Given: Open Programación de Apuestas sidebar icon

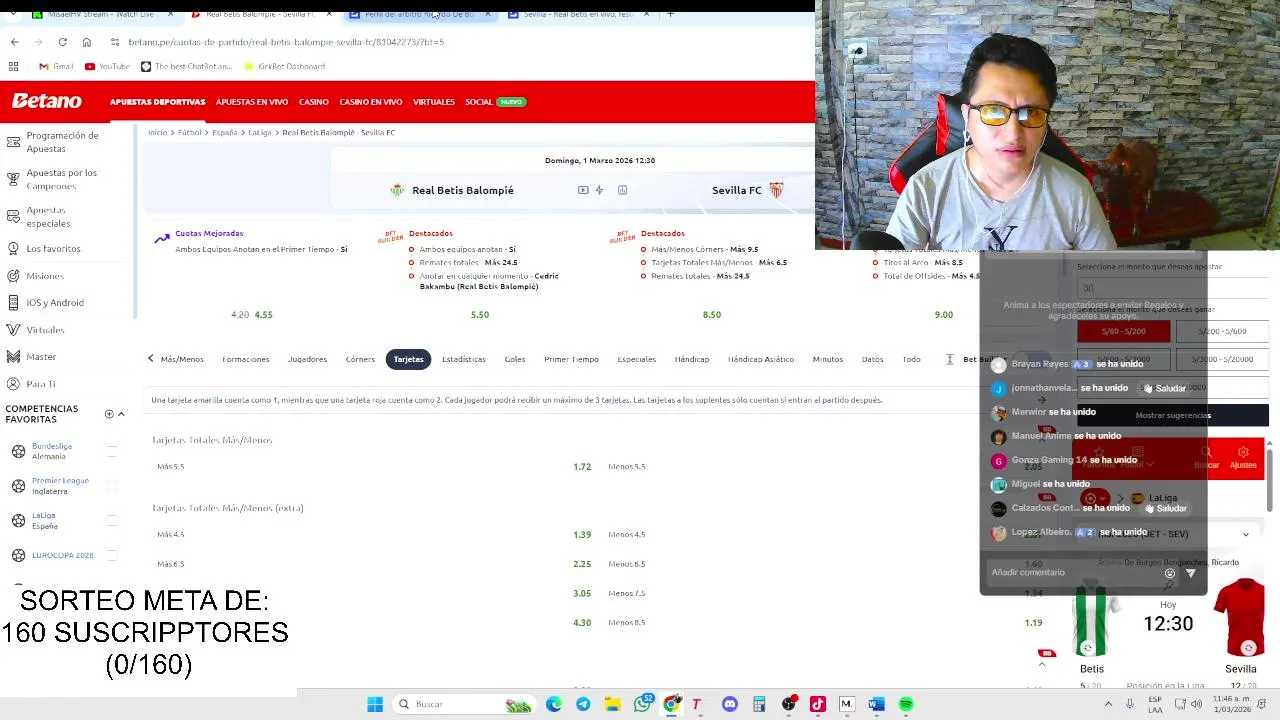Looking at the screenshot, I should click(x=13, y=142).
